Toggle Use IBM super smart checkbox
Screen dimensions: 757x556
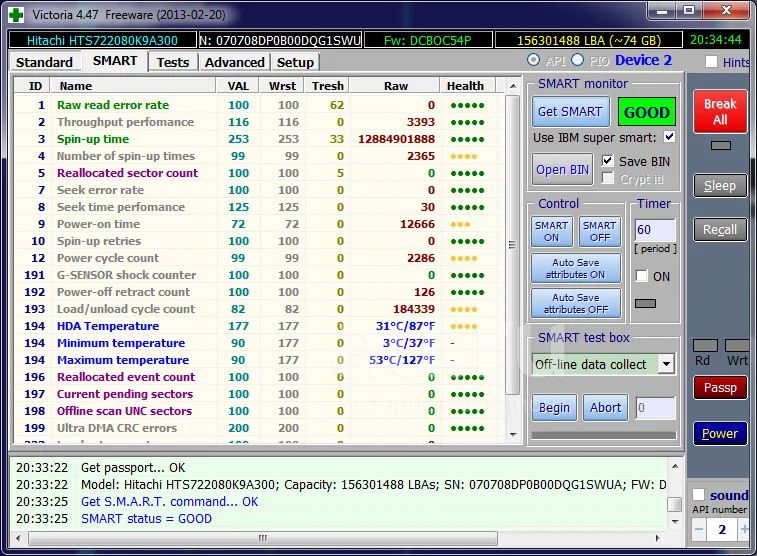coord(669,137)
